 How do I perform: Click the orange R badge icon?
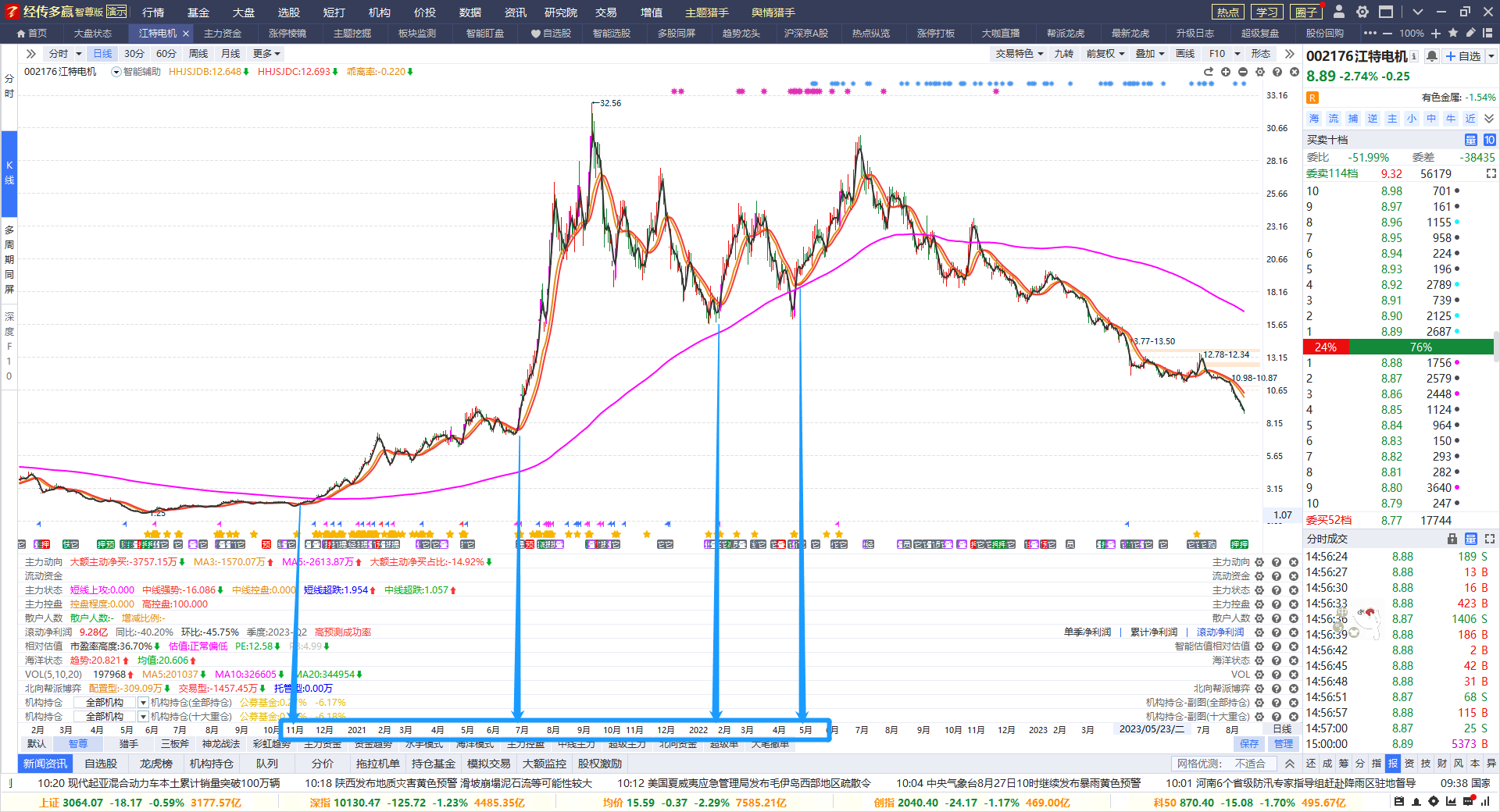point(1312,98)
